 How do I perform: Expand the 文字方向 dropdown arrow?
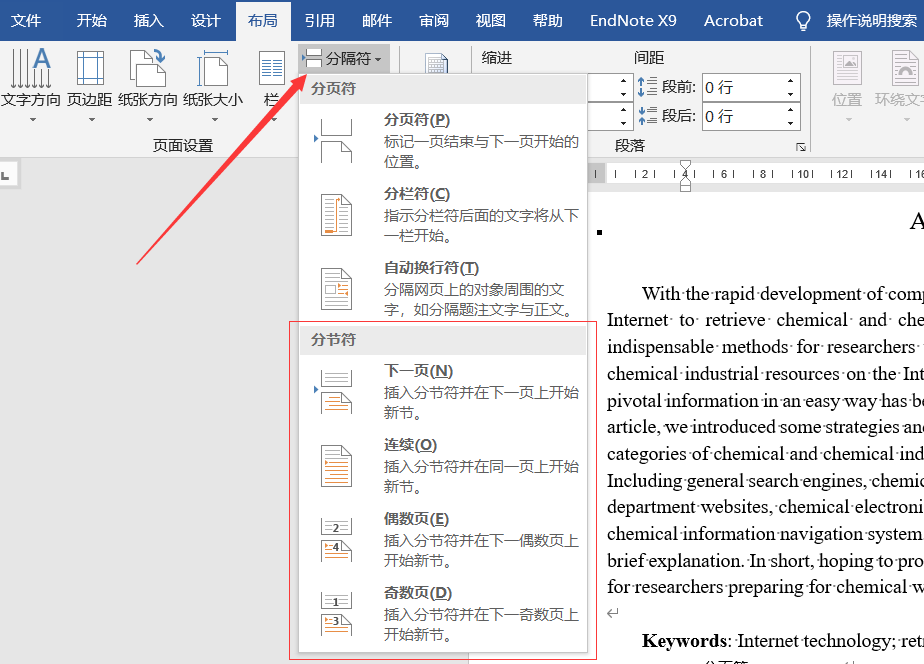33,120
